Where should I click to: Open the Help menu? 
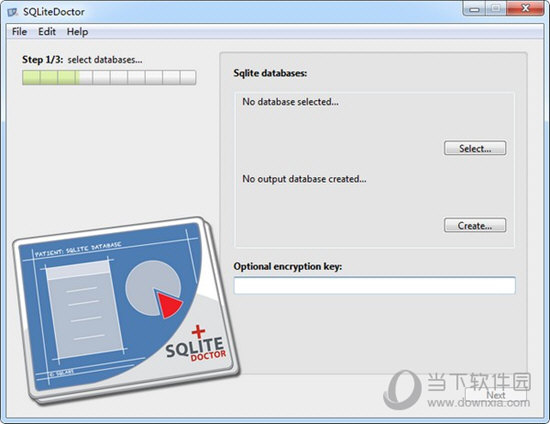click(77, 32)
